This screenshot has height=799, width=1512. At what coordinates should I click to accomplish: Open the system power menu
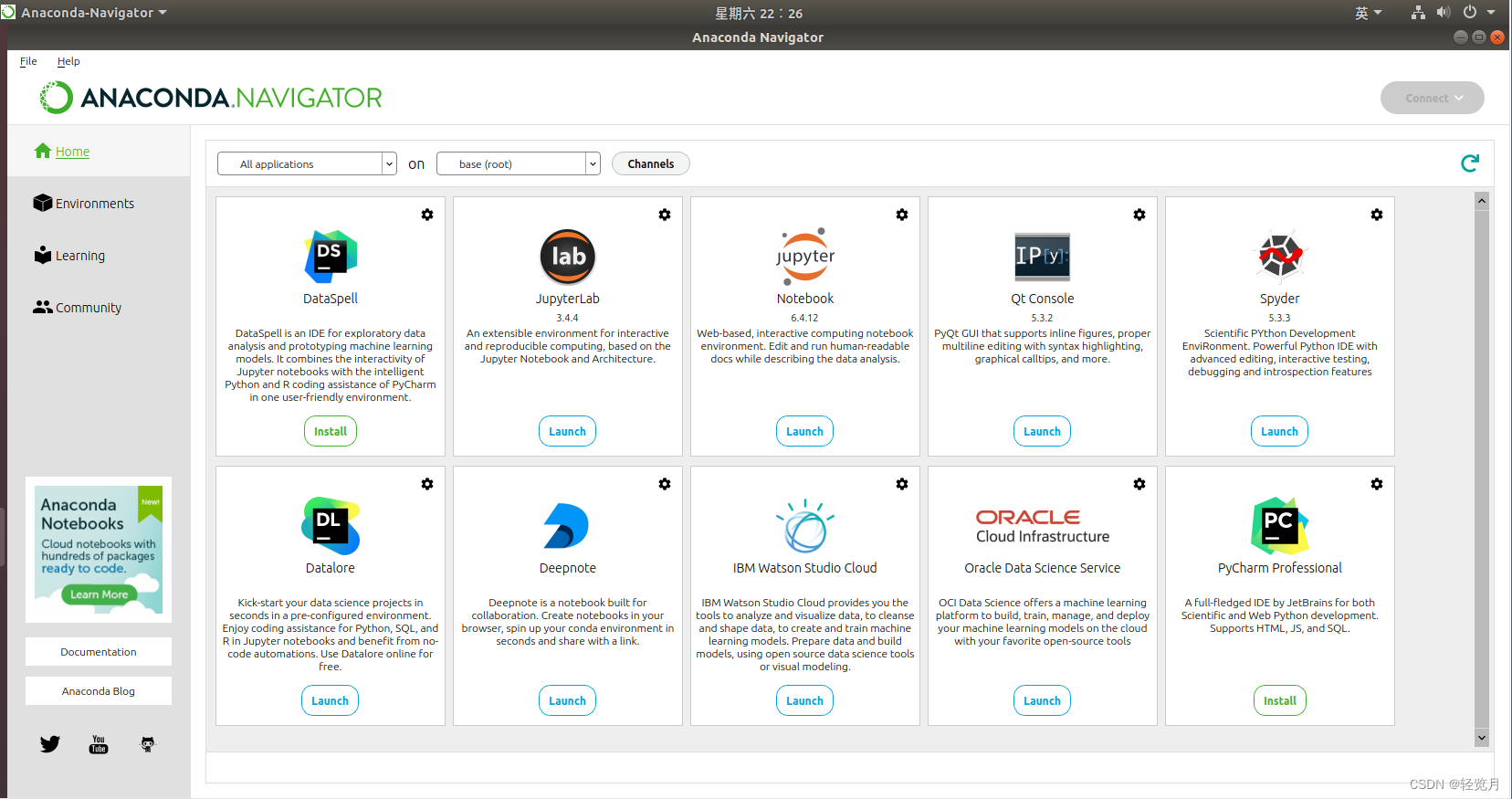[x=1479, y=13]
